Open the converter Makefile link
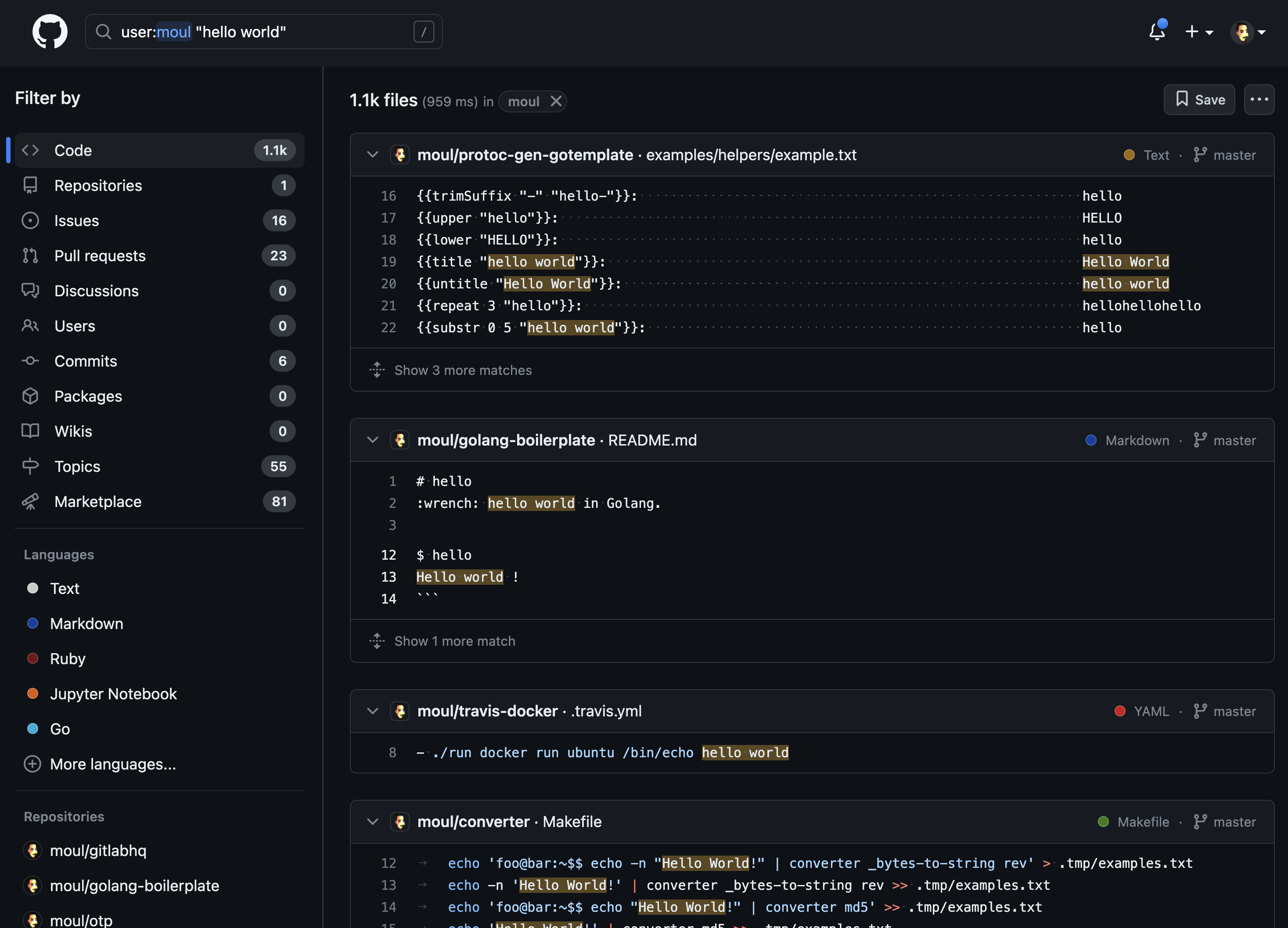 tap(572, 822)
